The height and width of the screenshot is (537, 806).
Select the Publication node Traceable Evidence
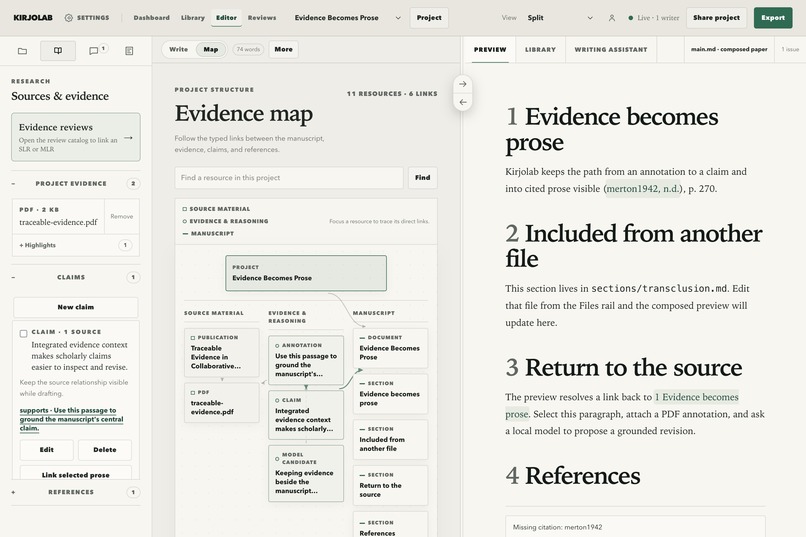(x=222, y=353)
